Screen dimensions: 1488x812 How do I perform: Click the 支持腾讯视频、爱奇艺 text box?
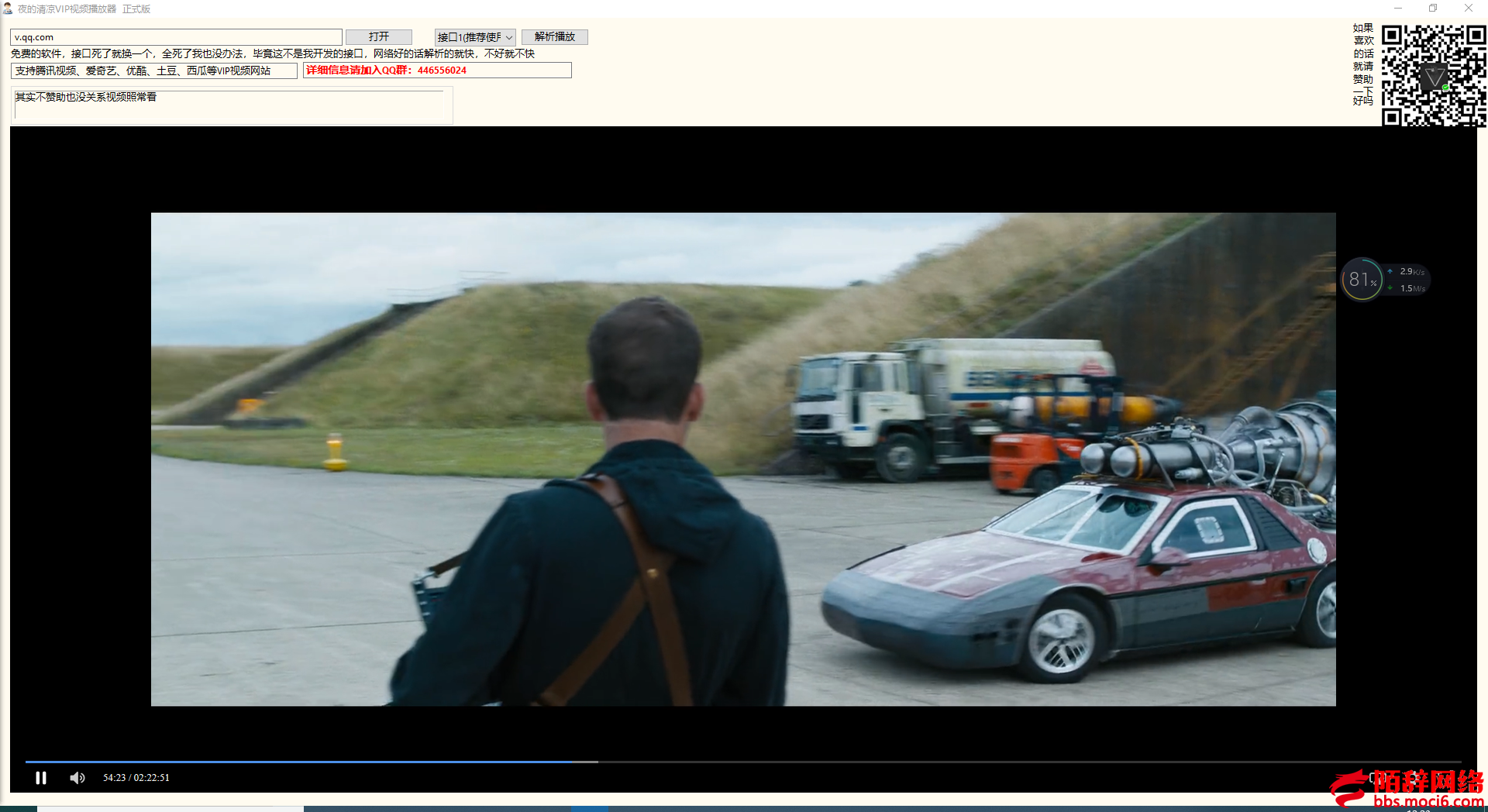(153, 71)
